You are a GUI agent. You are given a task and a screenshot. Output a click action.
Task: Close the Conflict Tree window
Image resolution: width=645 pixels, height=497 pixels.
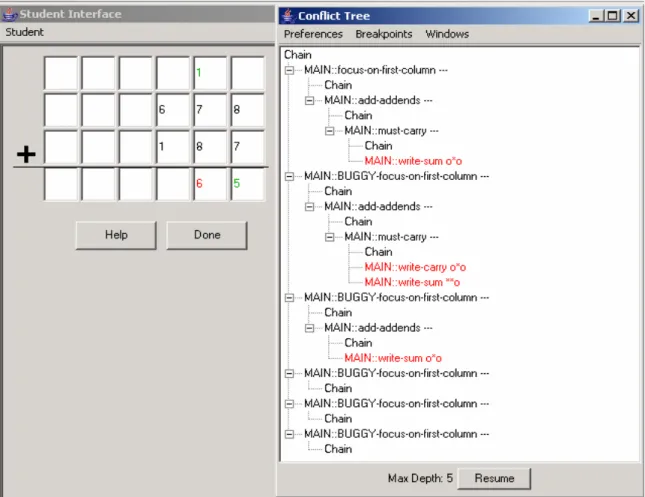(x=631, y=16)
